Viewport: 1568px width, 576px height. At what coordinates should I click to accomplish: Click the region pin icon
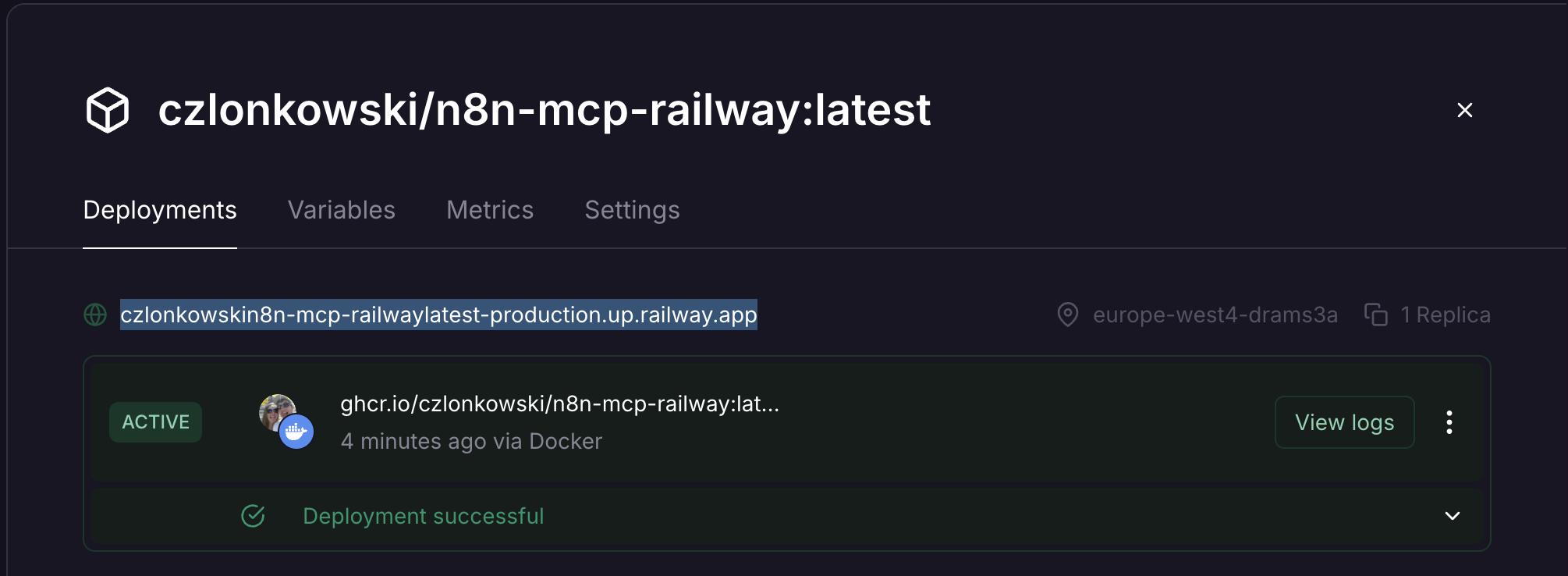1067,315
